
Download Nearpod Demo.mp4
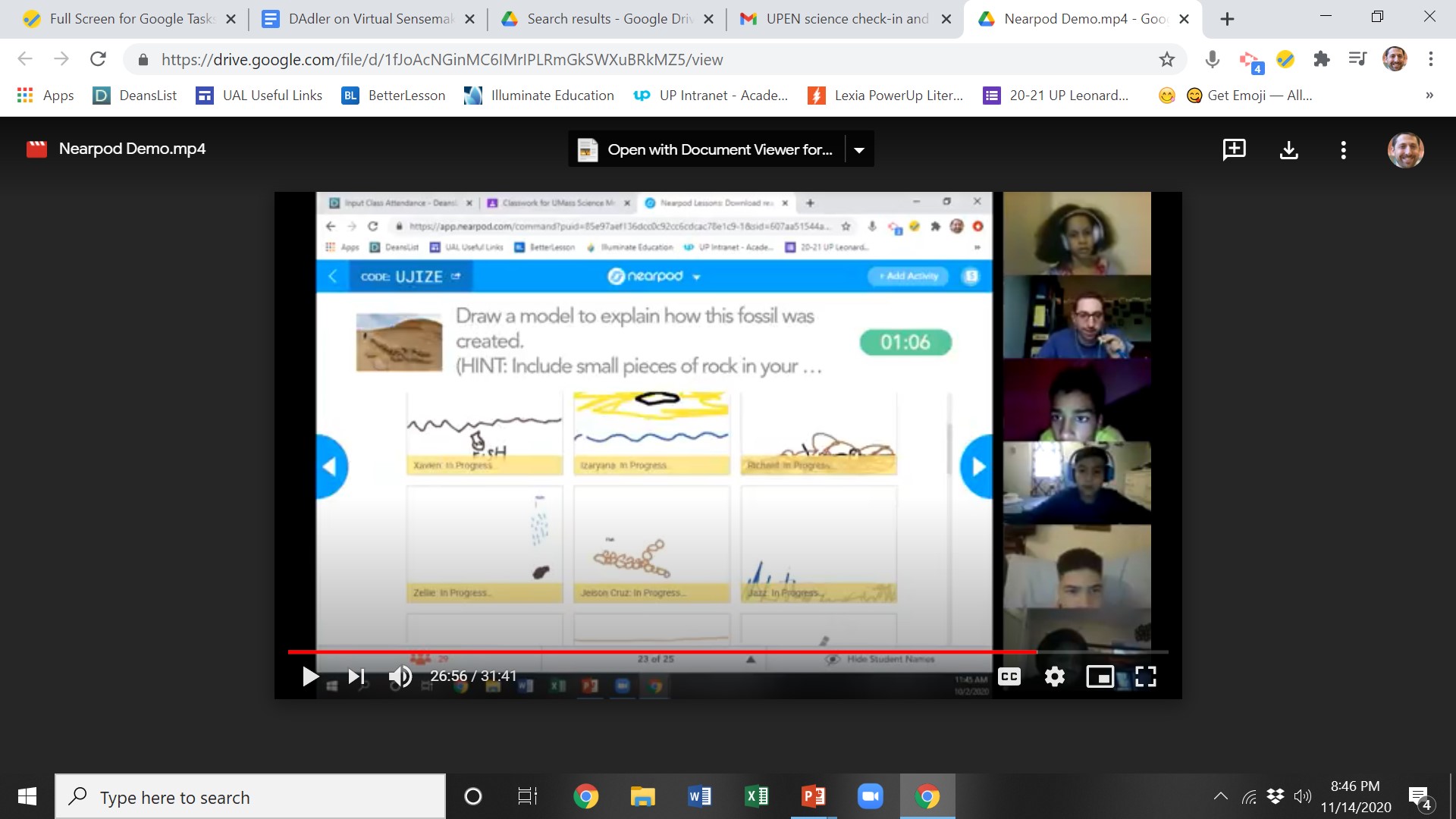point(1288,149)
